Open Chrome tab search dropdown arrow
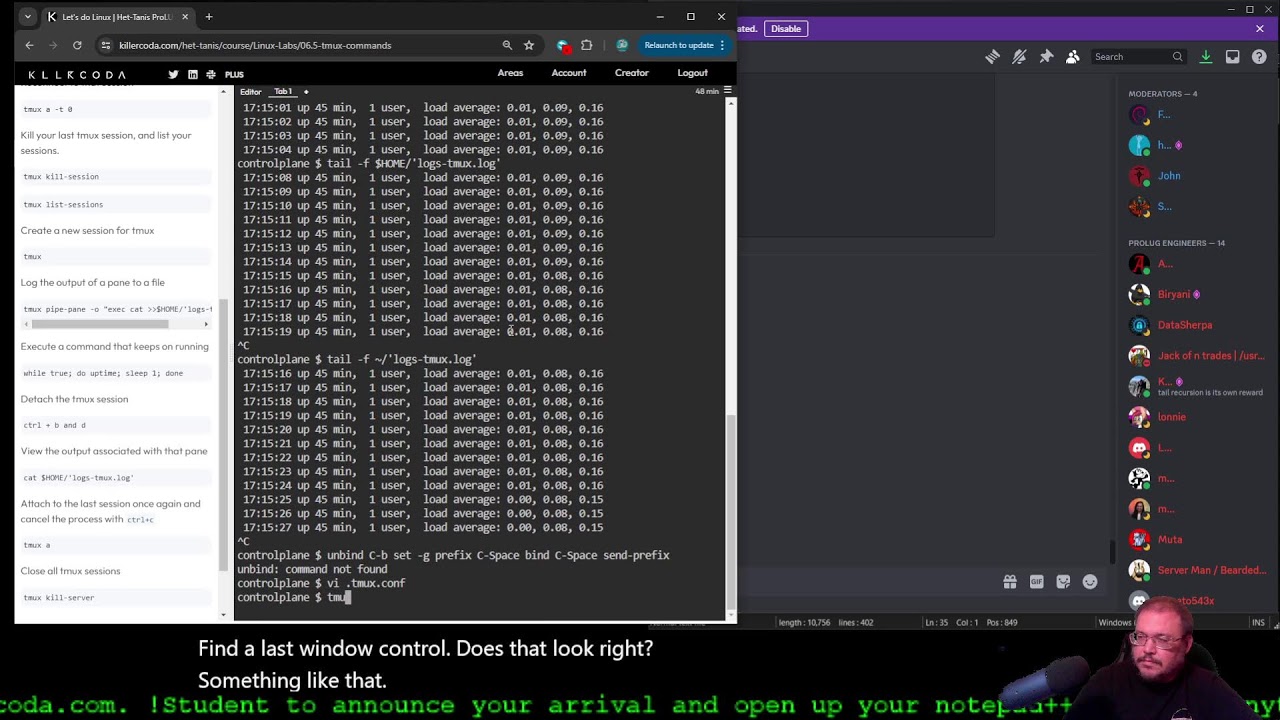1280x720 pixels. [27, 17]
